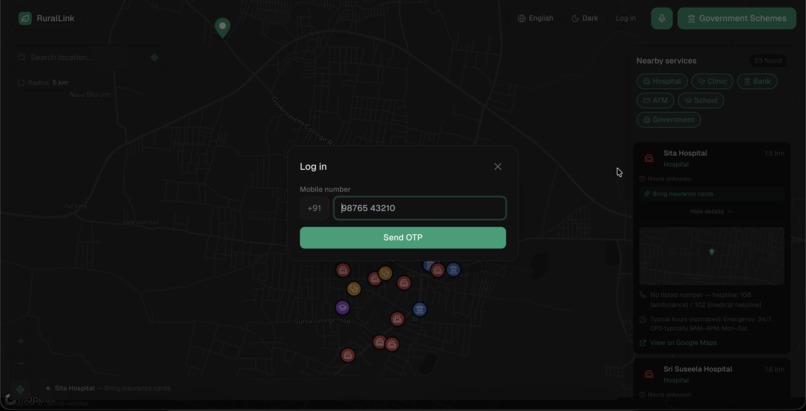Toggle the Hospital filter chip
Viewport: 806px width, 411px height.
coord(662,81)
